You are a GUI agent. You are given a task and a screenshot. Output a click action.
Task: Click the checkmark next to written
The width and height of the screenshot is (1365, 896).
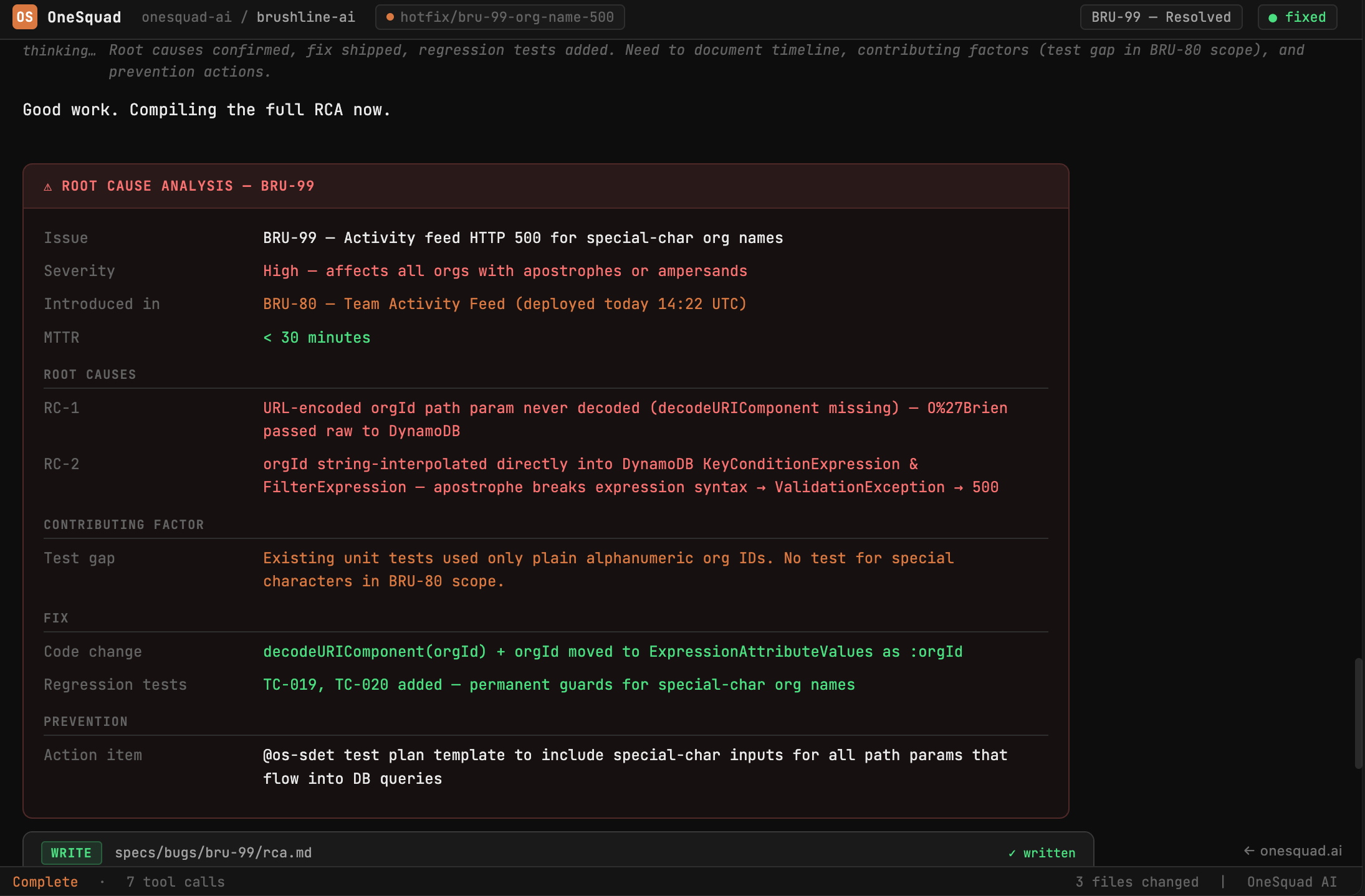click(1012, 853)
